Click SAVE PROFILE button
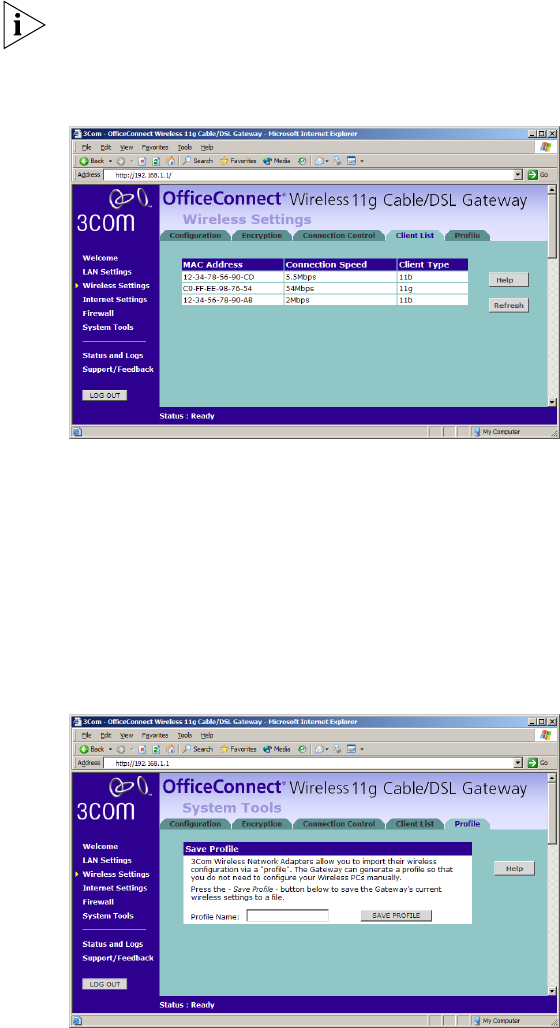 click(396, 915)
